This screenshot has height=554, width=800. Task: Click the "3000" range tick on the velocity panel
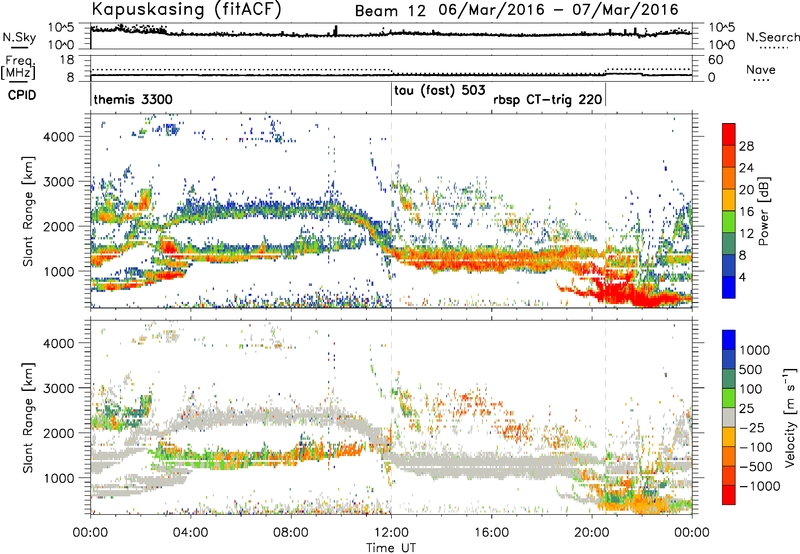click(59, 388)
